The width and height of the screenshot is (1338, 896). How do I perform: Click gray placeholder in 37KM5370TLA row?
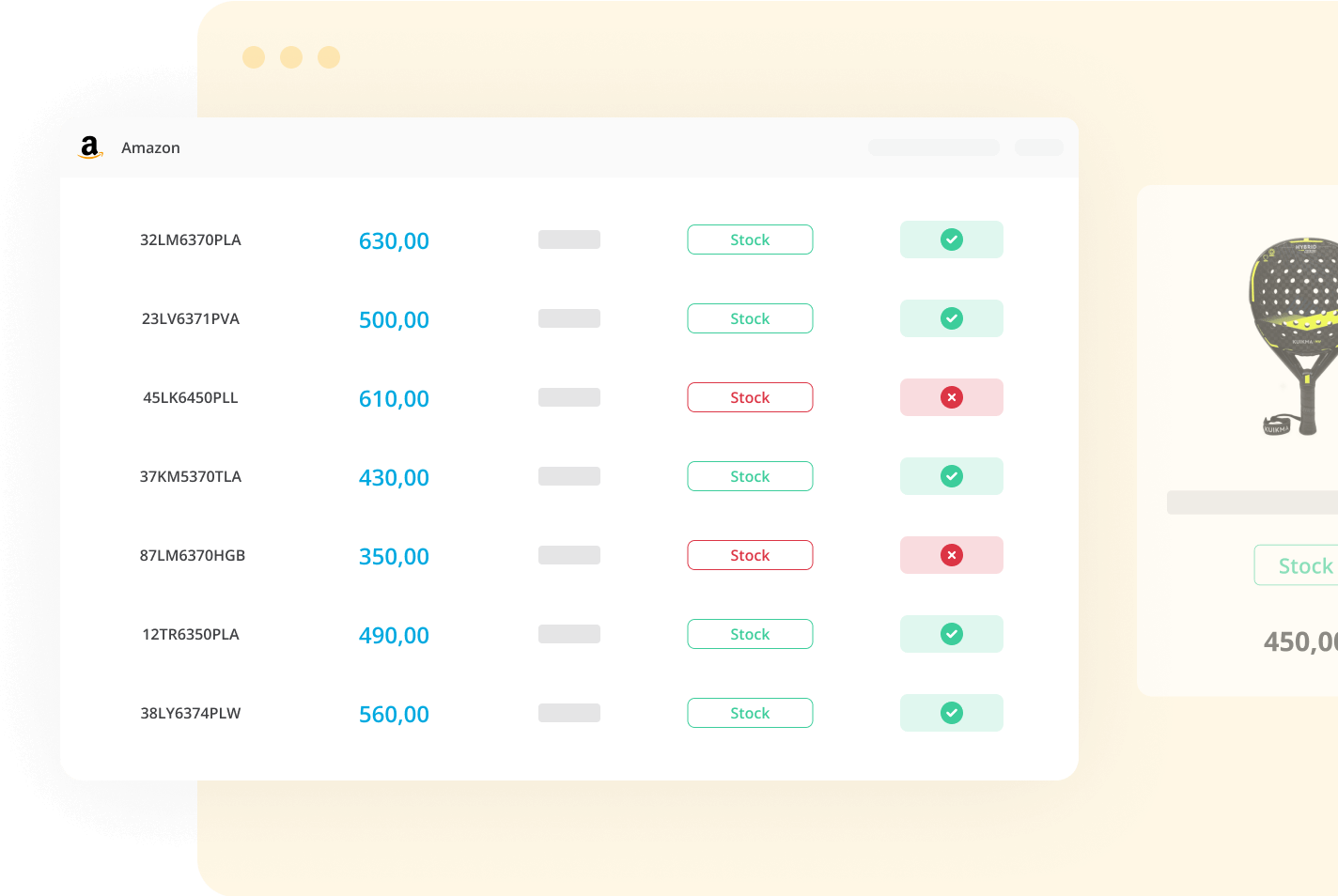569,476
